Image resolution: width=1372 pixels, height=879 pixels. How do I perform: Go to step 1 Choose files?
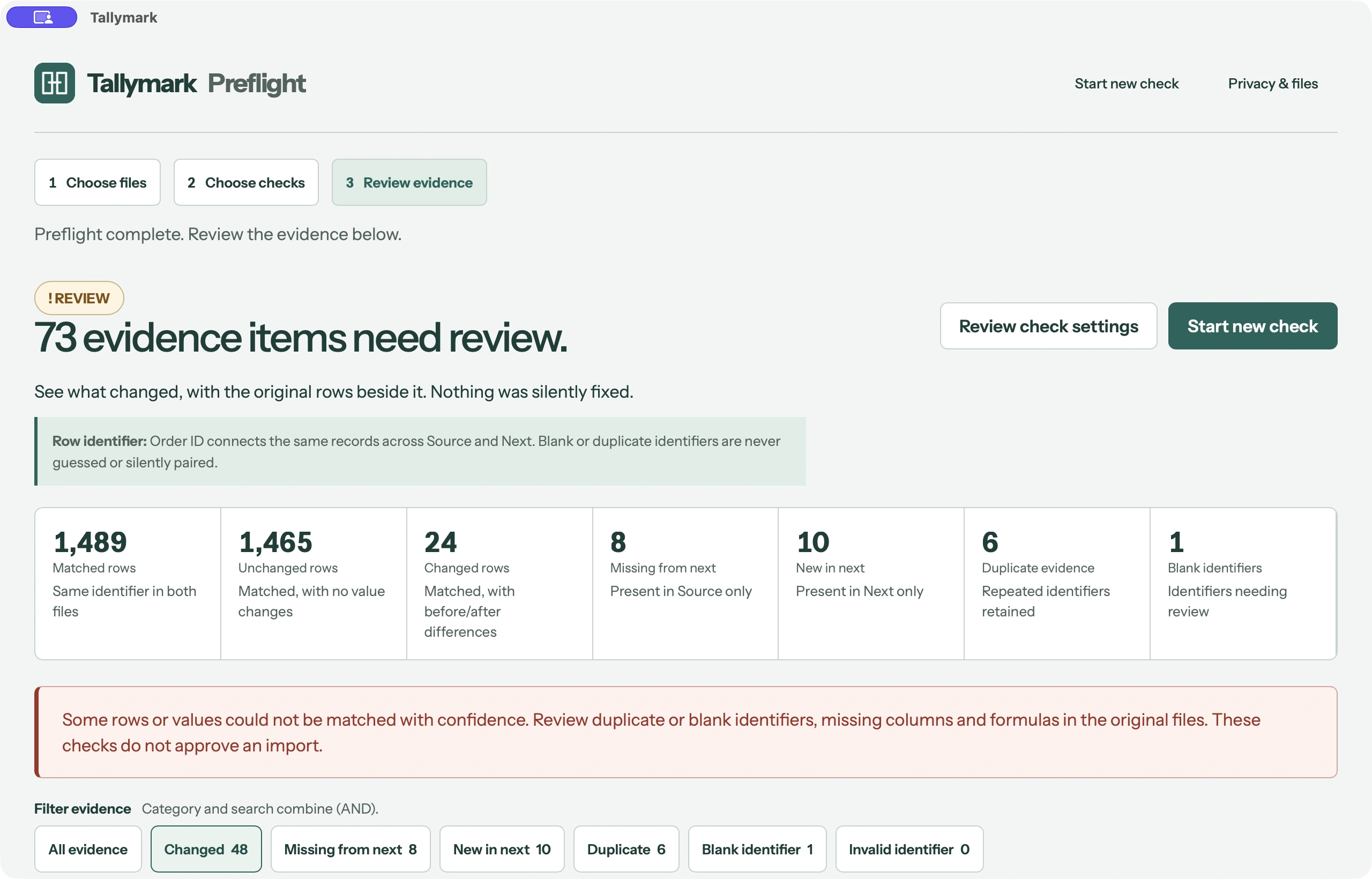pyautogui.click(x=98, y=182)
